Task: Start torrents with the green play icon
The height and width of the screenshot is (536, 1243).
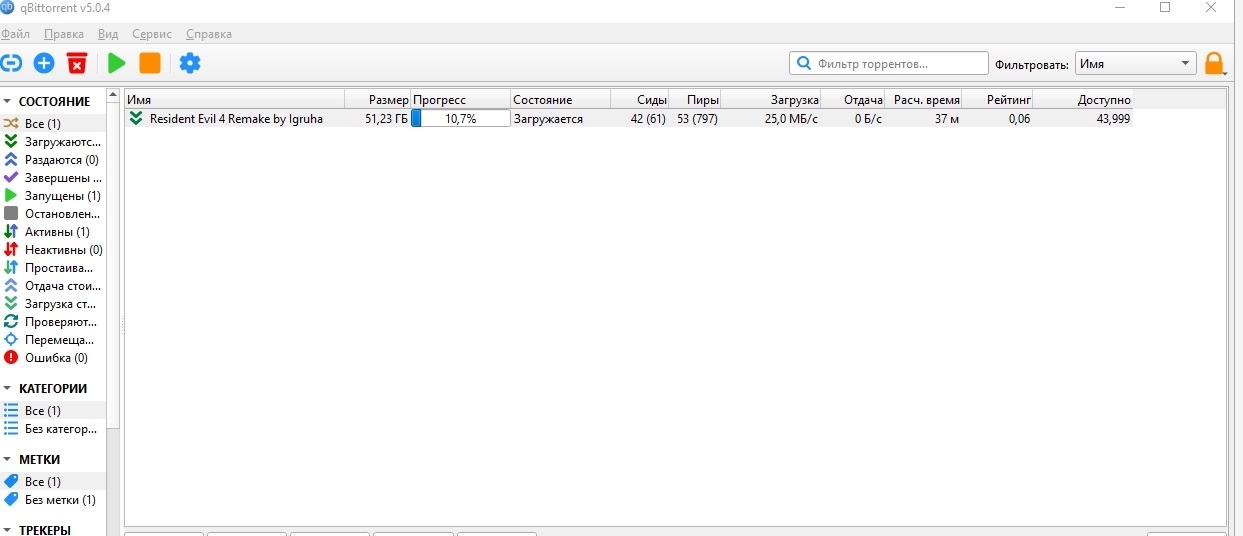Action: click(x=117, y=64)
